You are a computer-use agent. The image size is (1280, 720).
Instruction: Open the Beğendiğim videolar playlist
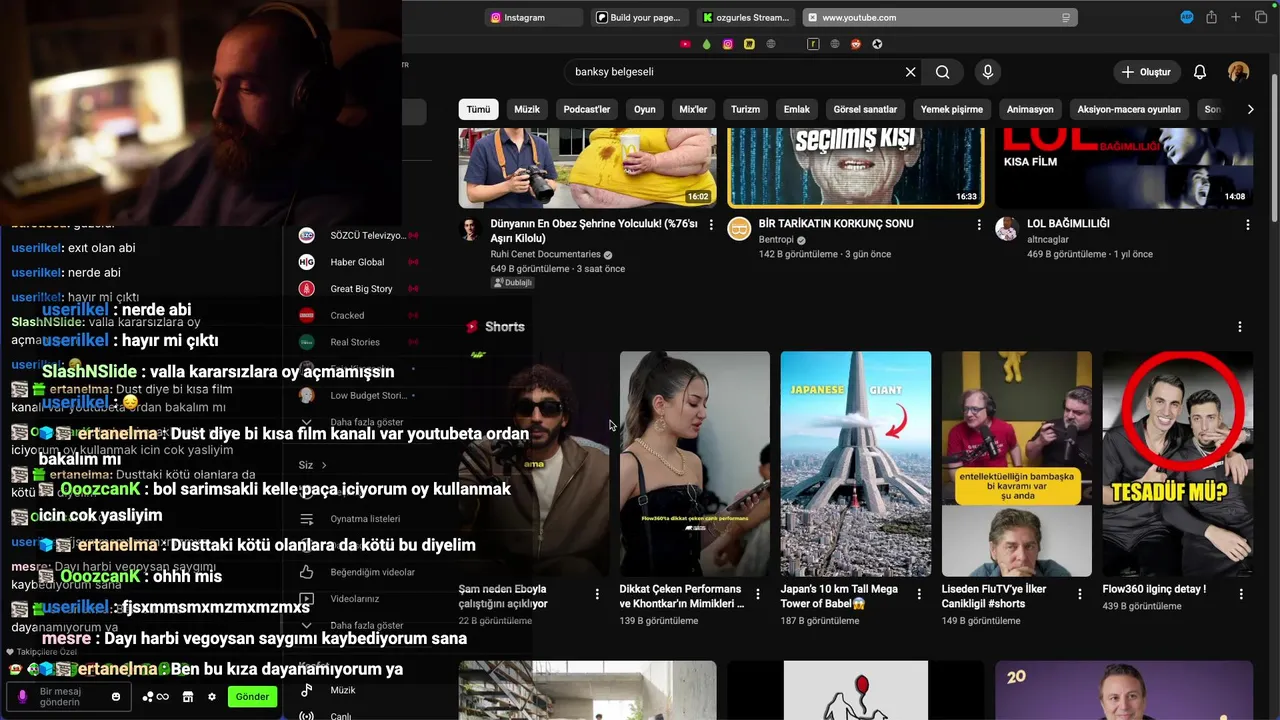(x=372, y=572)
